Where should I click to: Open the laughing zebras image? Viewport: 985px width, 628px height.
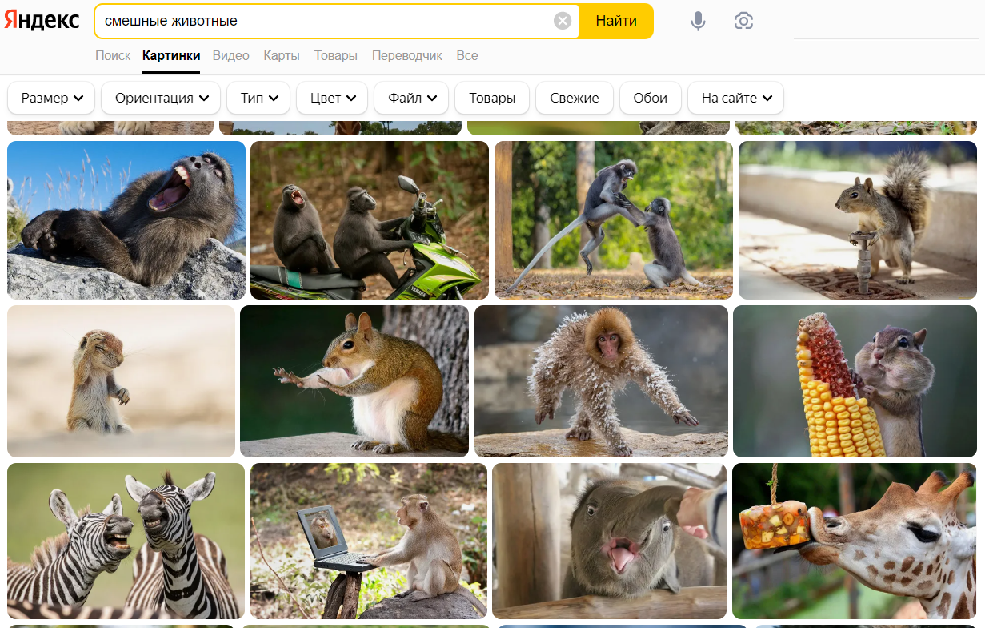126,541
